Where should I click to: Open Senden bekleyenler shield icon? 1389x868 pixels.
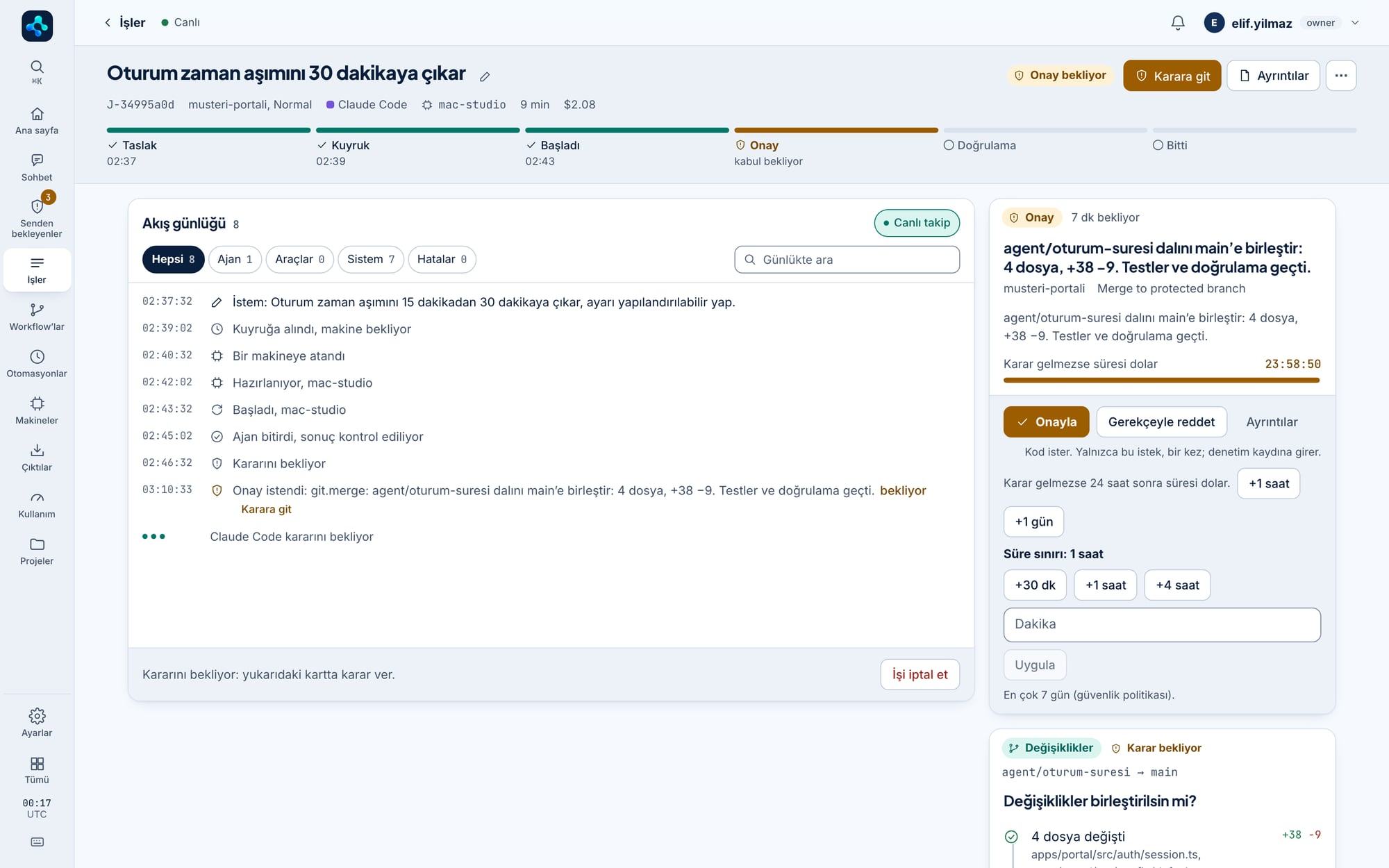click(37, 206)
